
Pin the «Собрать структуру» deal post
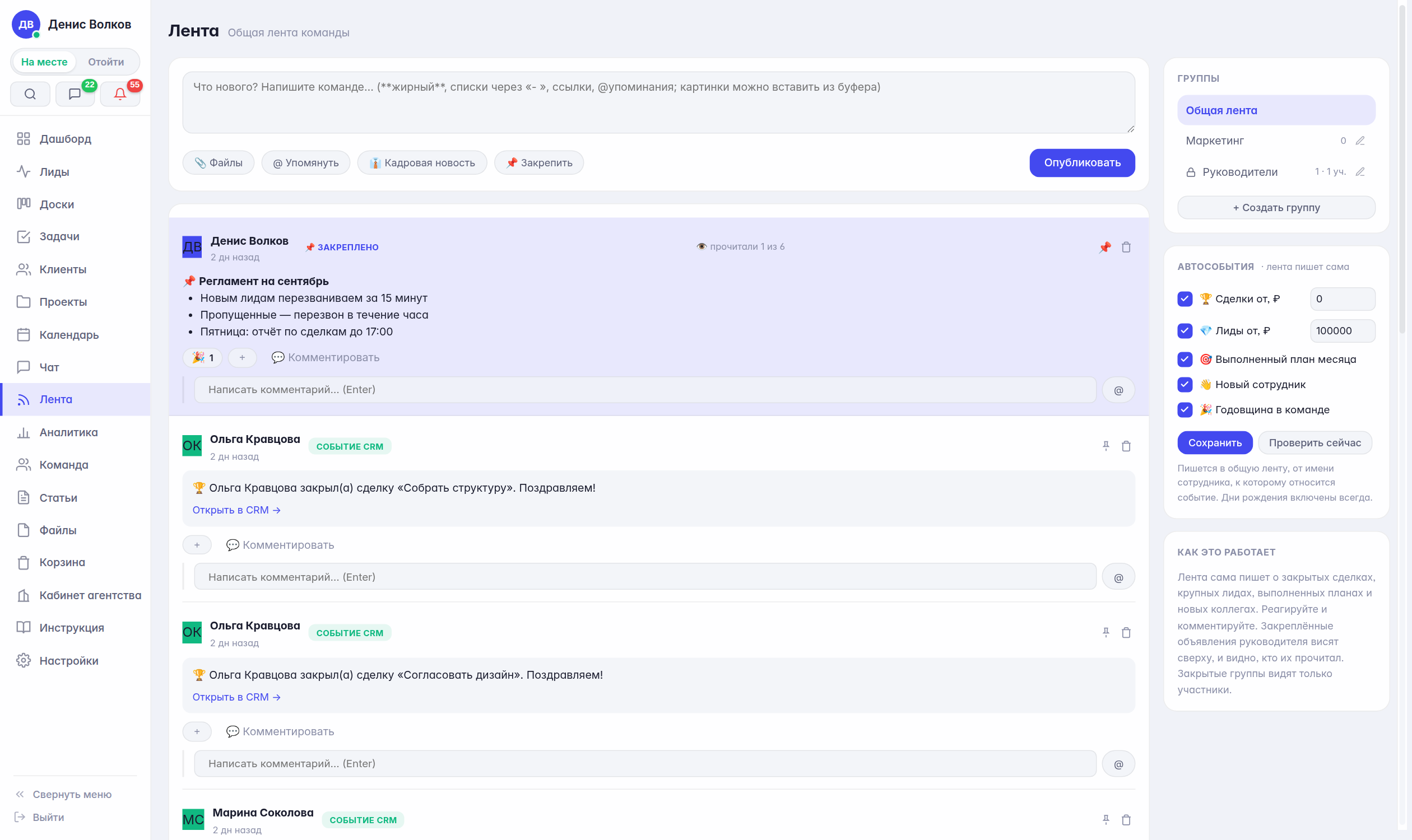(1106, 446)
